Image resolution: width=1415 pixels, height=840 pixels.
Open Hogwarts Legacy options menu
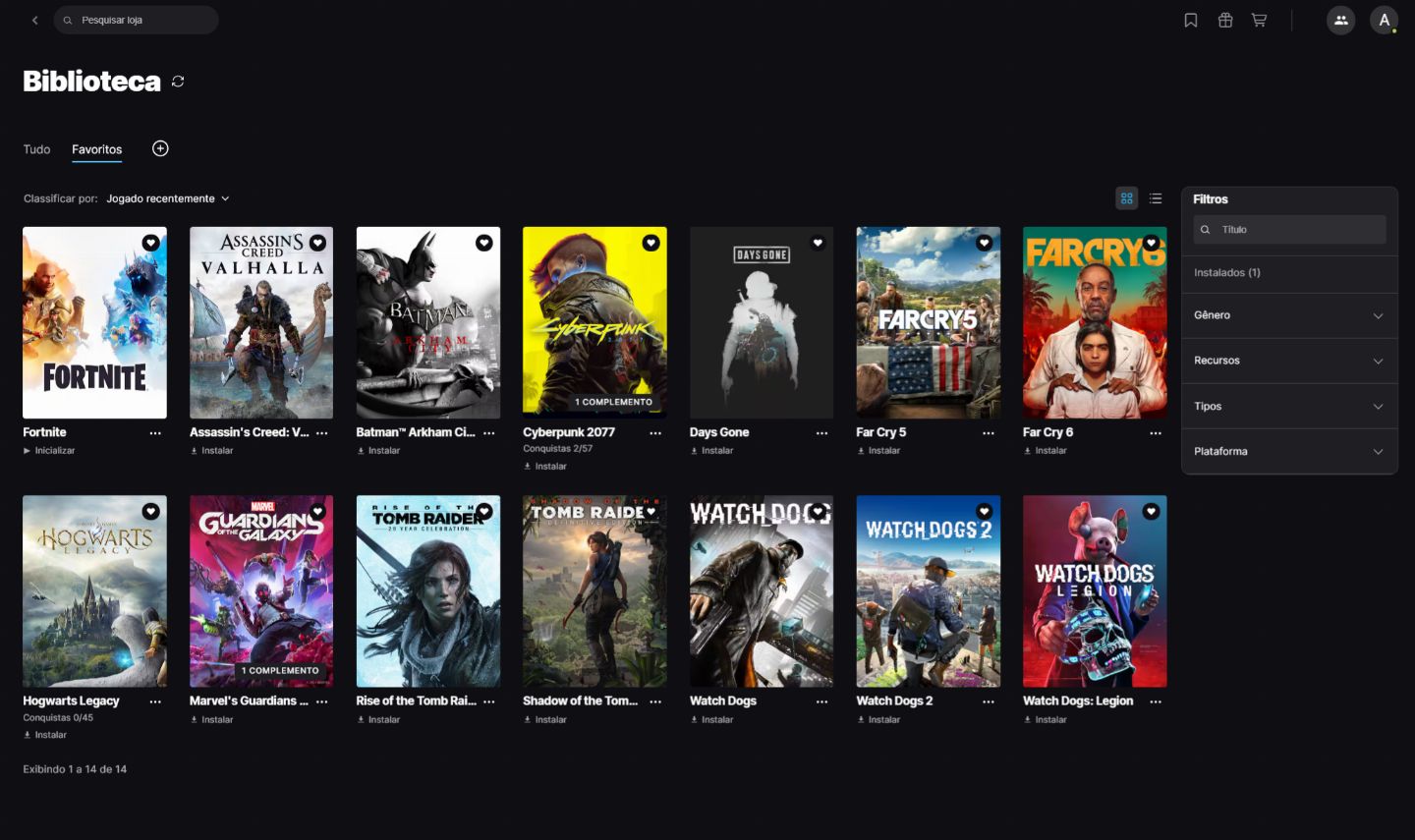click(x=155, y=701)
